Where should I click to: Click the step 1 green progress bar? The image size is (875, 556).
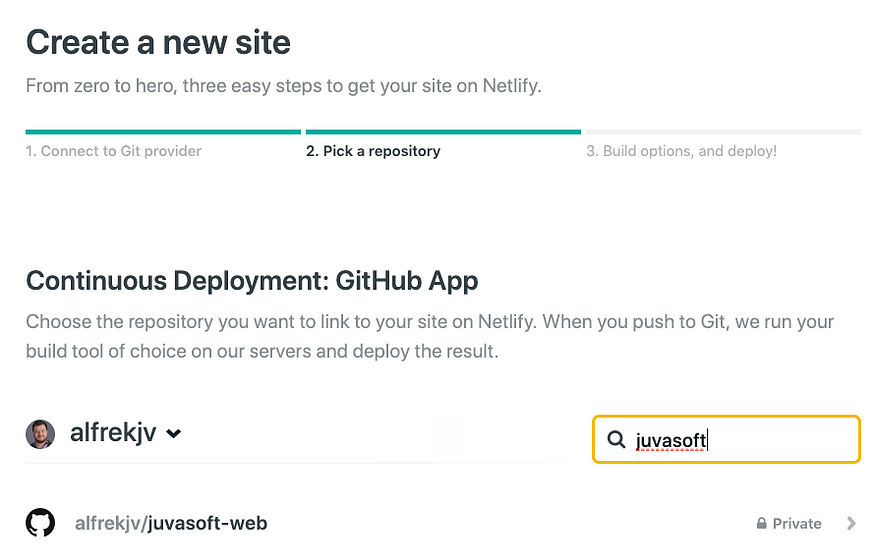point(163,132)
